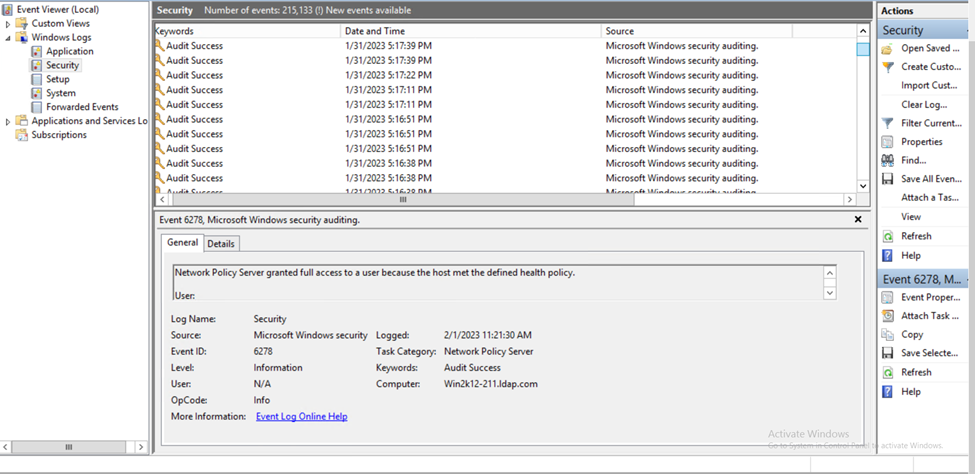Screen dimensions: 975x474
Task: Click the Create Custom View filter icon
Action: pos(887,67)
